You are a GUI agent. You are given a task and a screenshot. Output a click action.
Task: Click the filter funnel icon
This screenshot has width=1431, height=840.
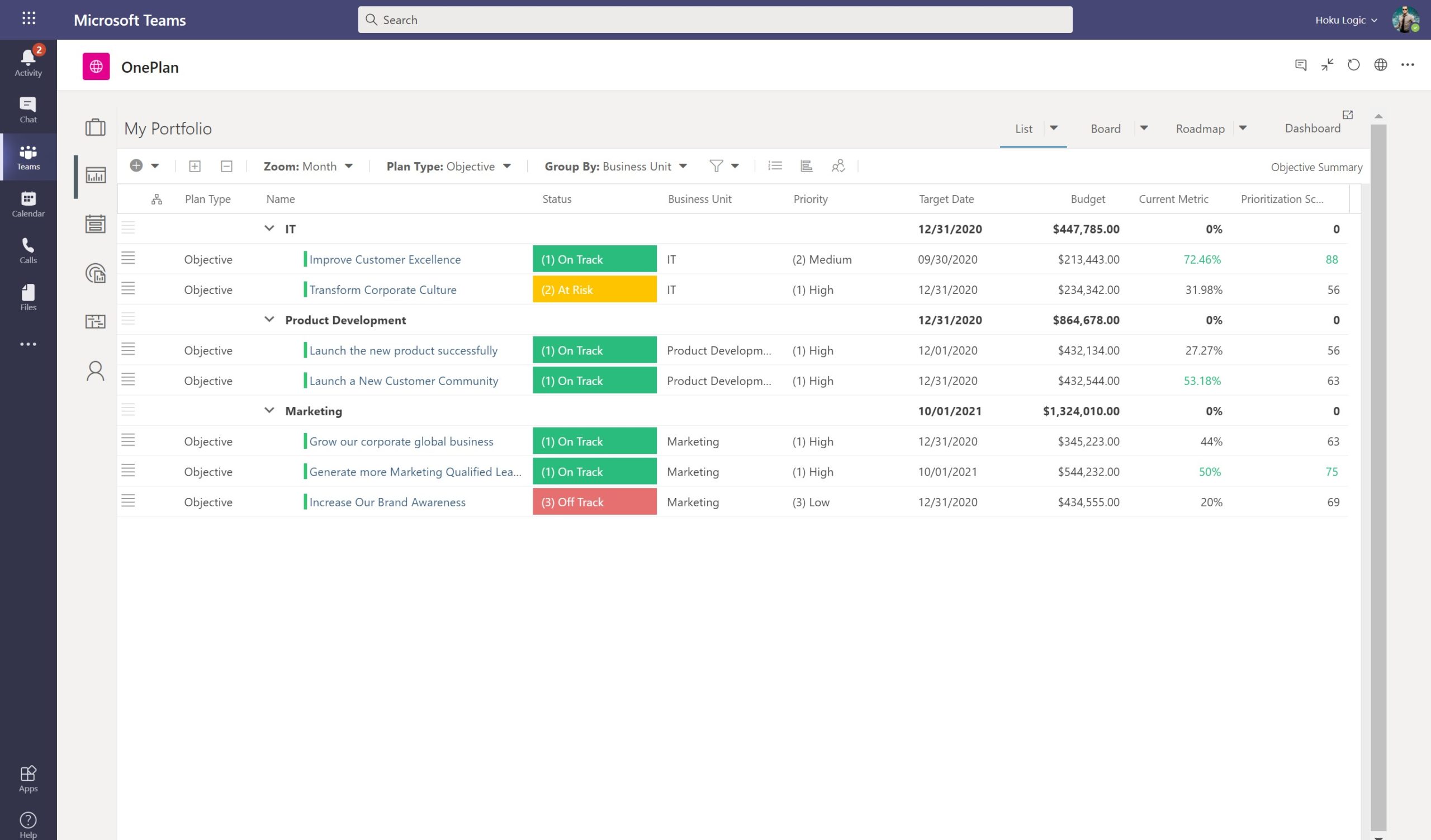click(x=716, y=166)
